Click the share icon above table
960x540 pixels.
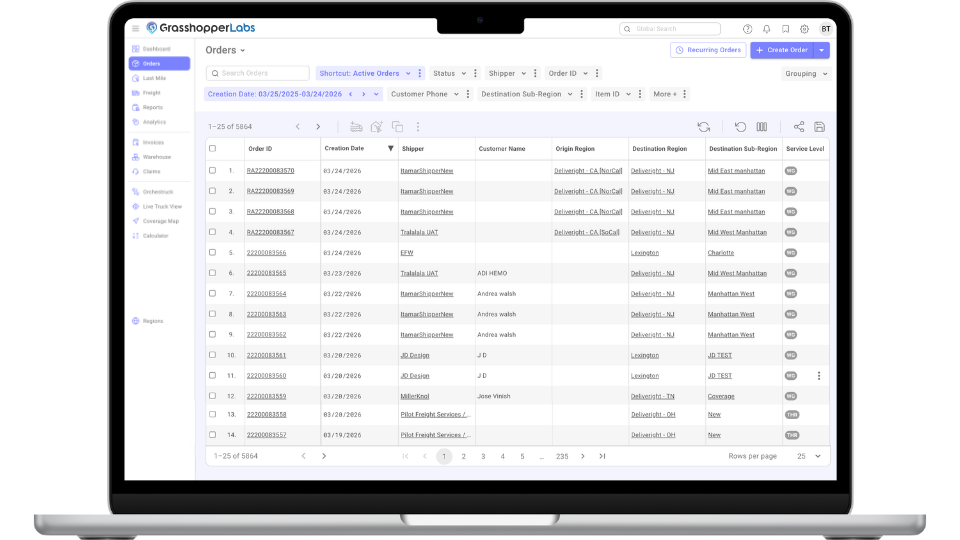pyautogui.click(x=799, y=127)
